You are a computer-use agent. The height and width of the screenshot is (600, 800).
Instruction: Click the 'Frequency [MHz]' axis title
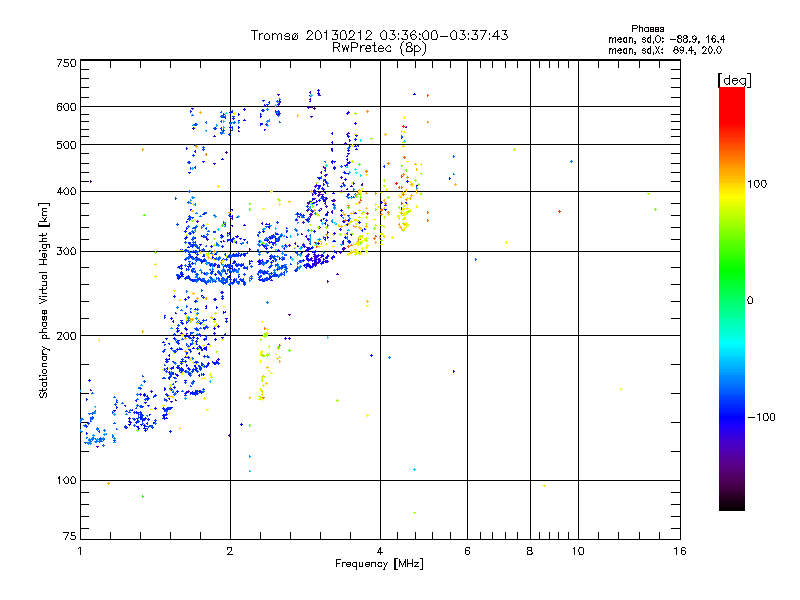[x=379, y=564]
